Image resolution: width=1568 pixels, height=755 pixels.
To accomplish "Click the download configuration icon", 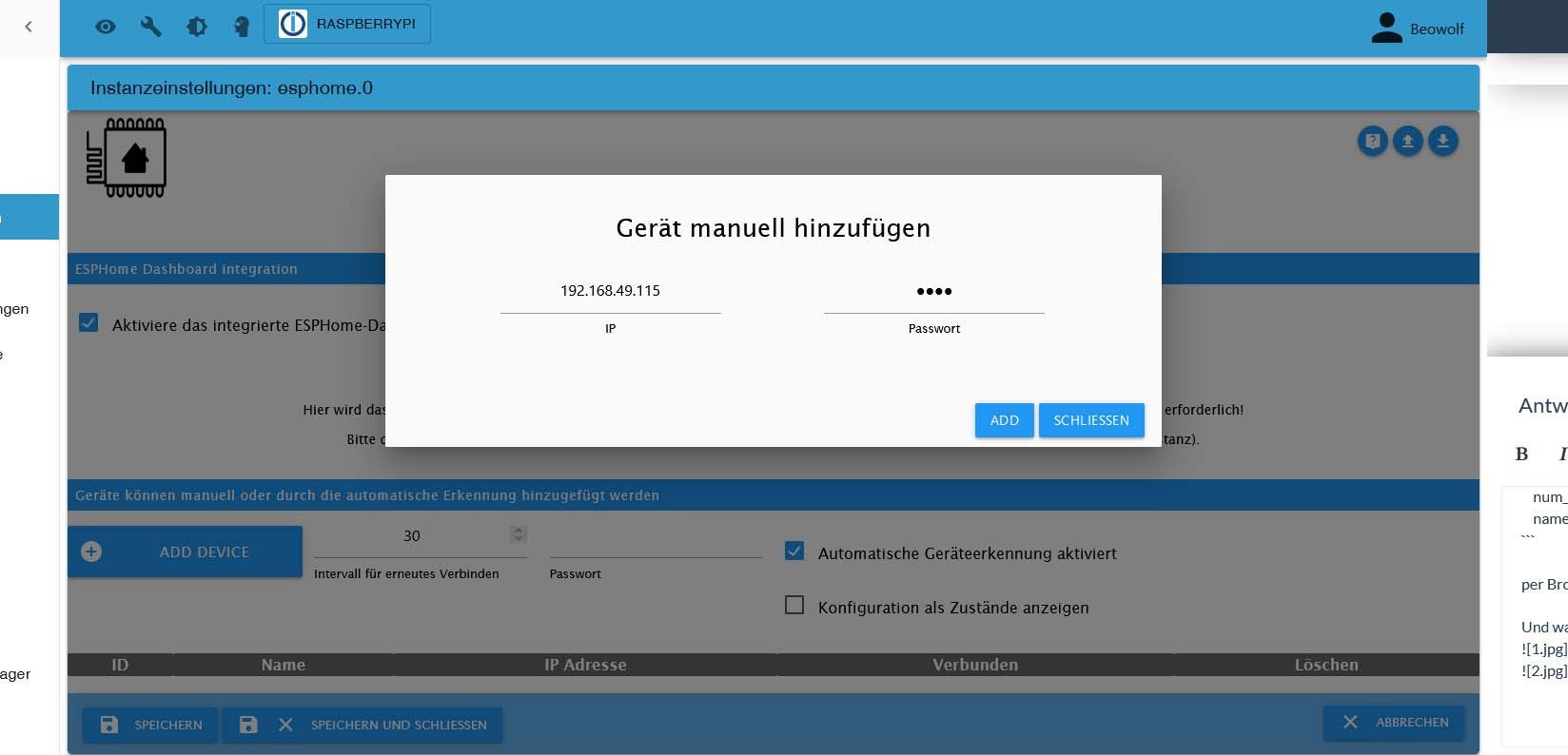I will coord(1442,142).
